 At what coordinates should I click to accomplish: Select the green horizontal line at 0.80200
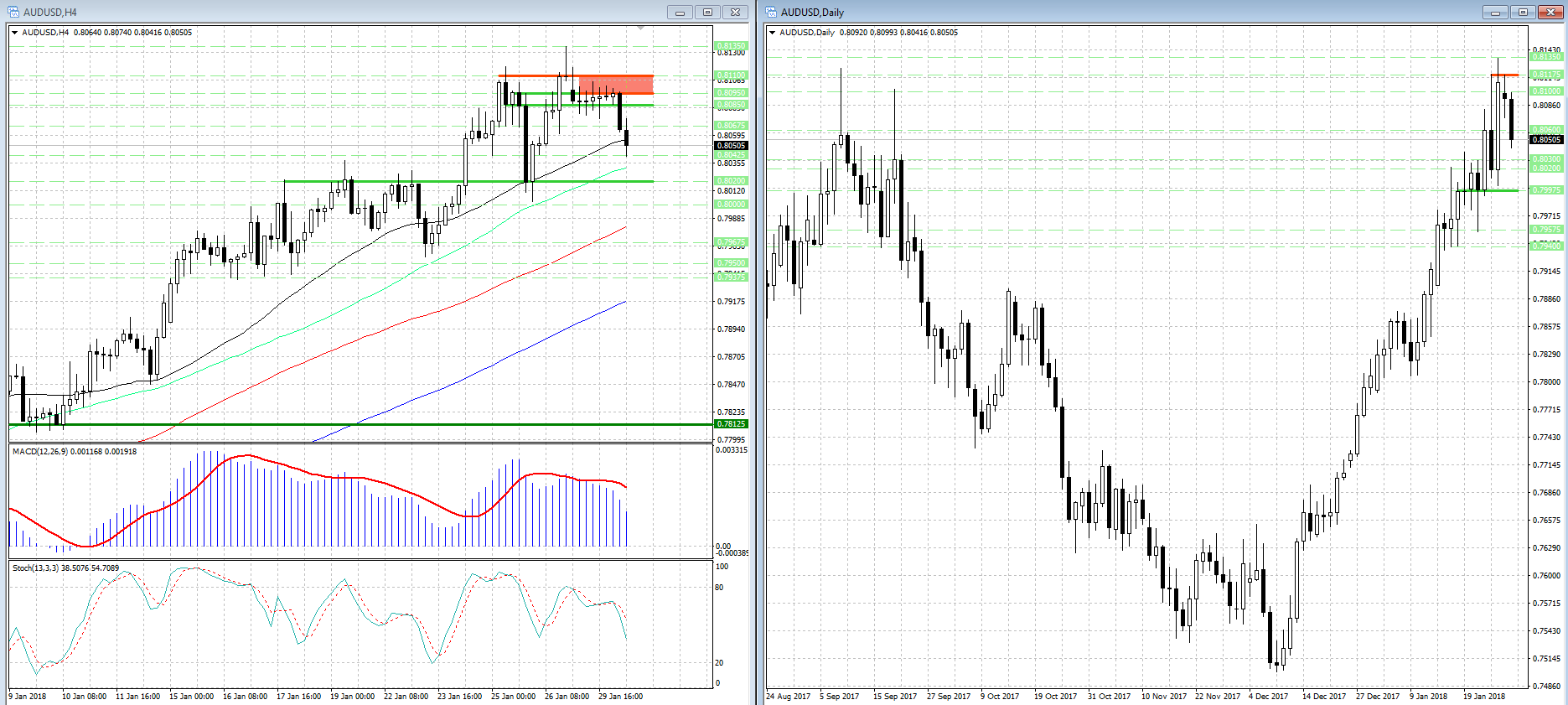469,181
